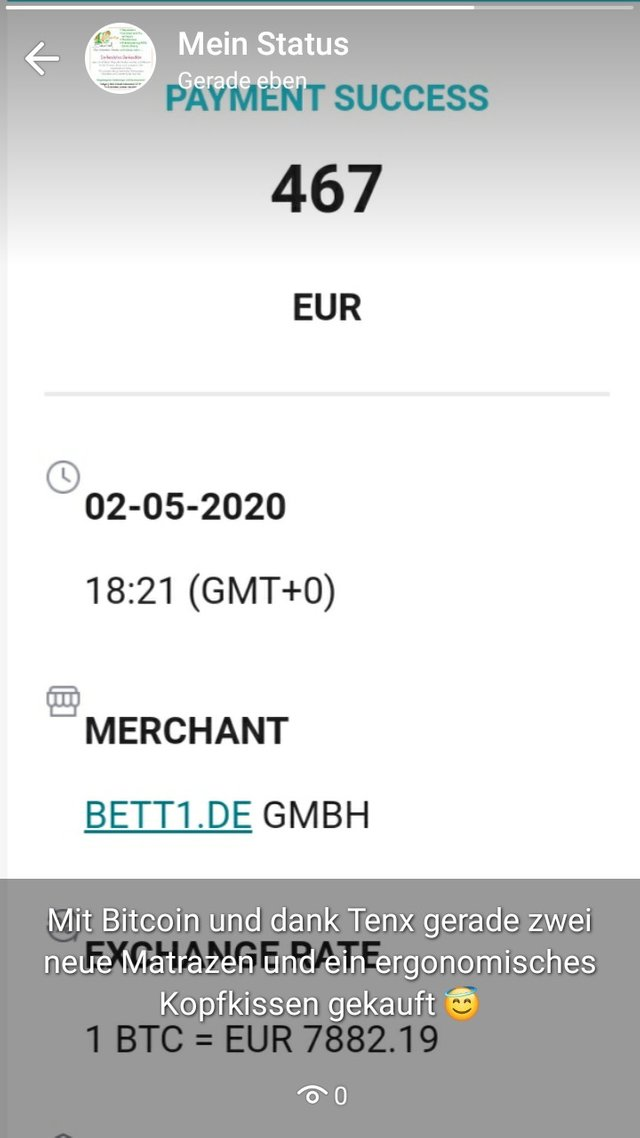Tap the smiling halo emoji in caption
The height and width of the screenshot is (1138, 640).
pyautogui.click(x=462, y=1004)
